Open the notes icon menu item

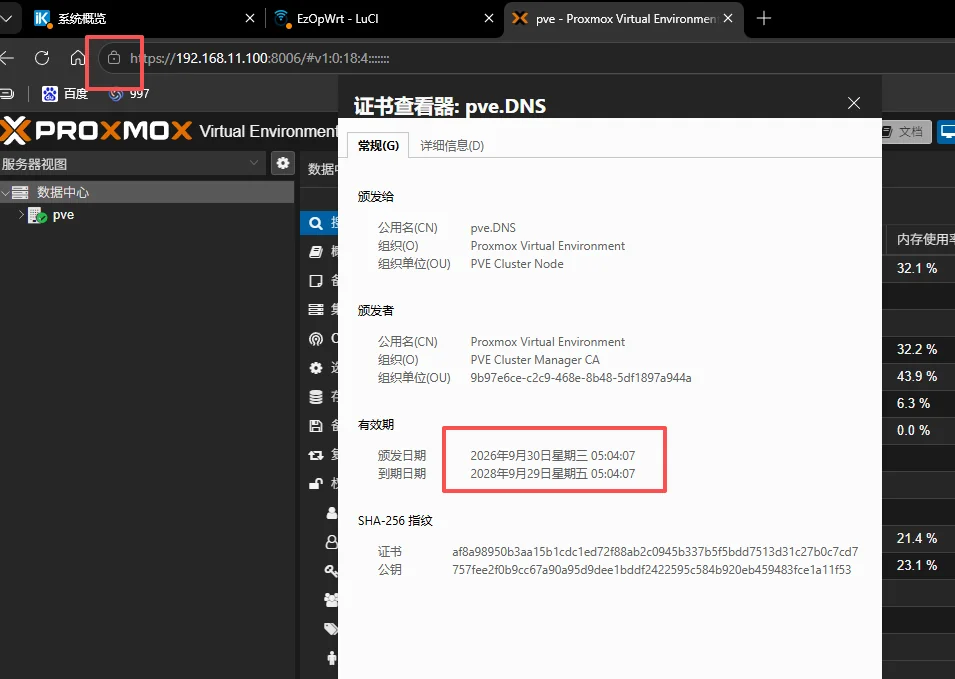[315, 281]
